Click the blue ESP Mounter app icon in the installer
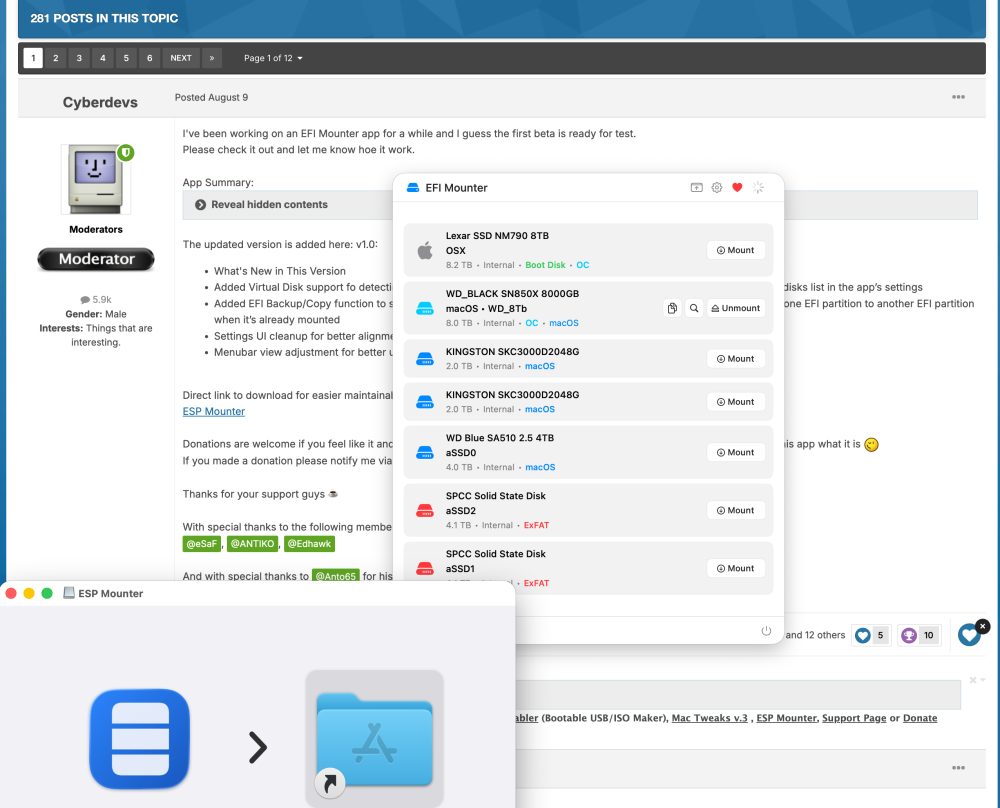 (140, 738)
